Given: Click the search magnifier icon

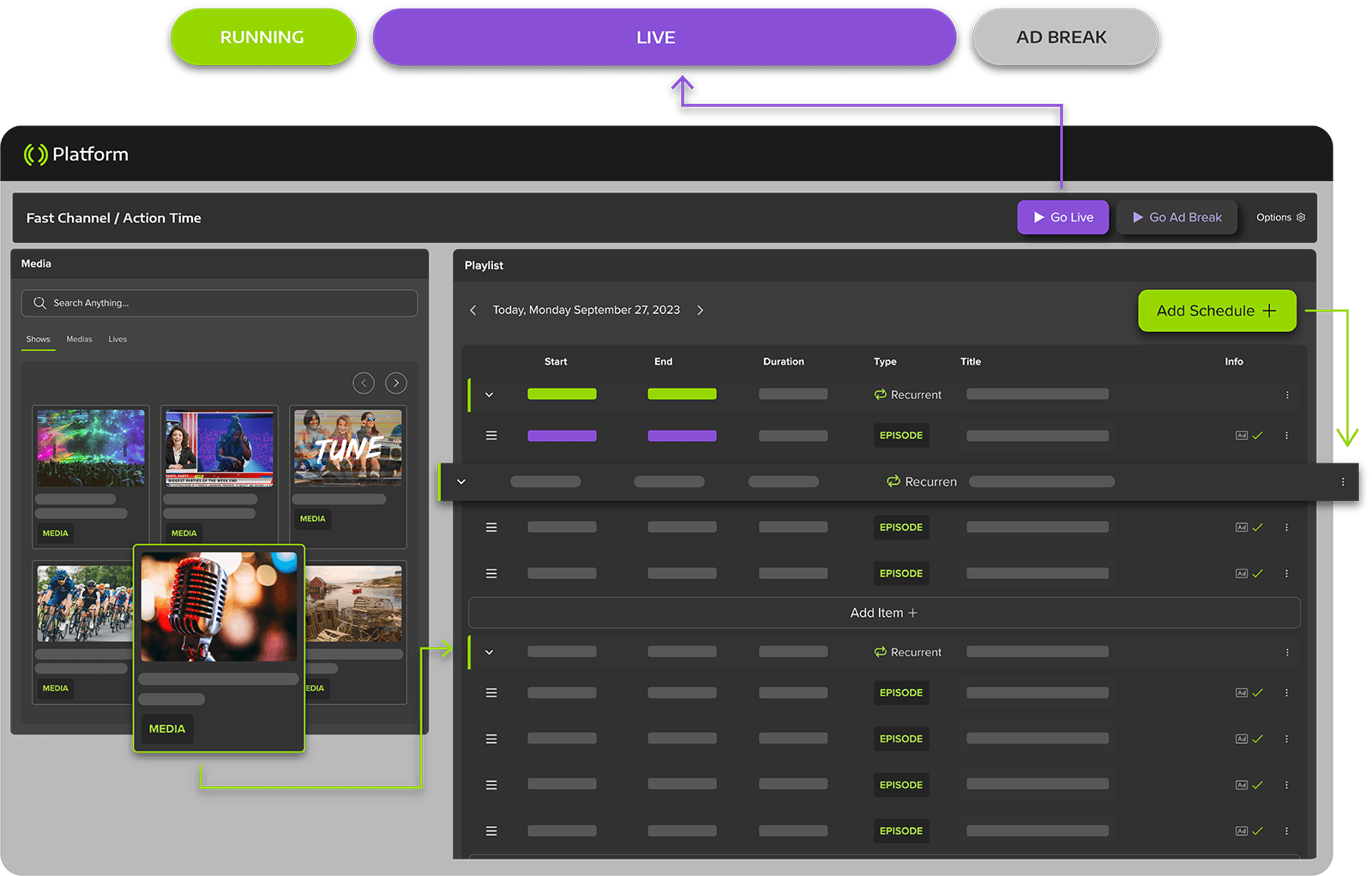Looking at the screenshot, I should pyautogui.click(x=39, y=303).
